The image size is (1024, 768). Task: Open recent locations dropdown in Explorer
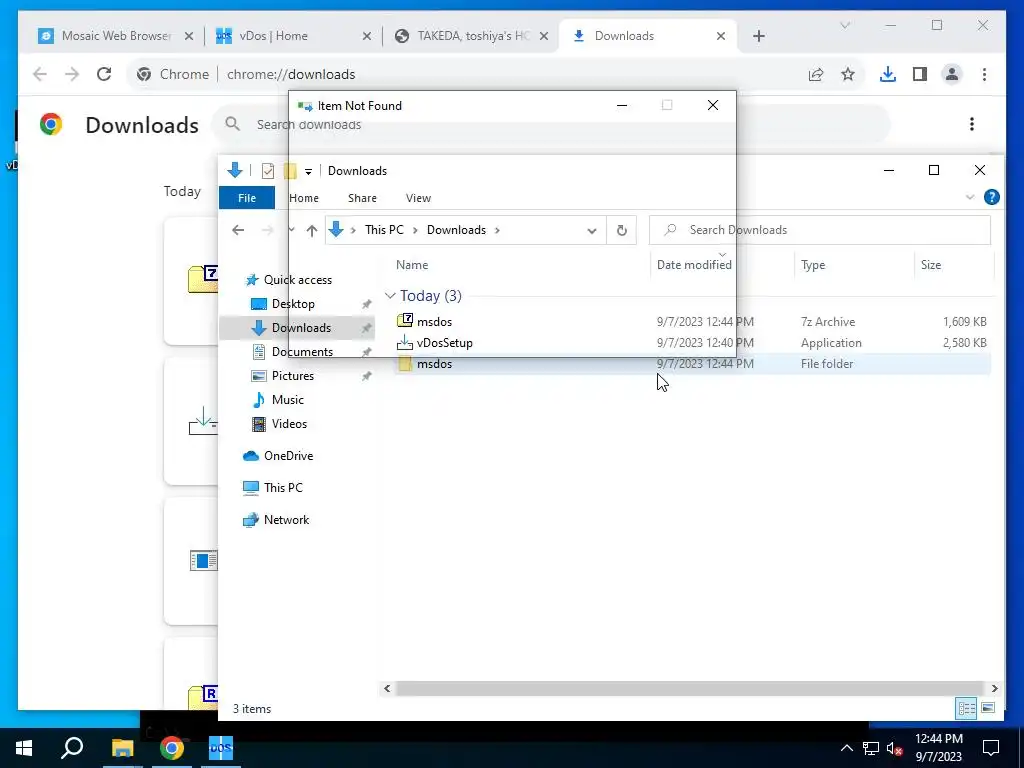(x=291, y=230)
